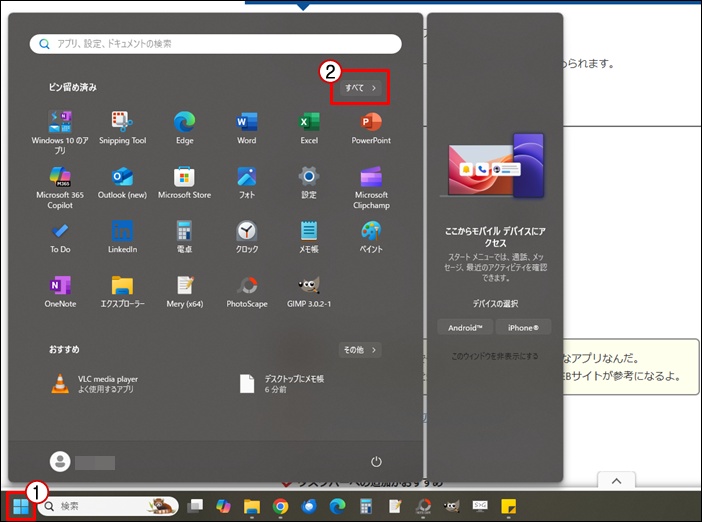Expand すべて to show all apps
Viewport: 702px width, 522px height.
pyautogui.click(x=360, y=88)
